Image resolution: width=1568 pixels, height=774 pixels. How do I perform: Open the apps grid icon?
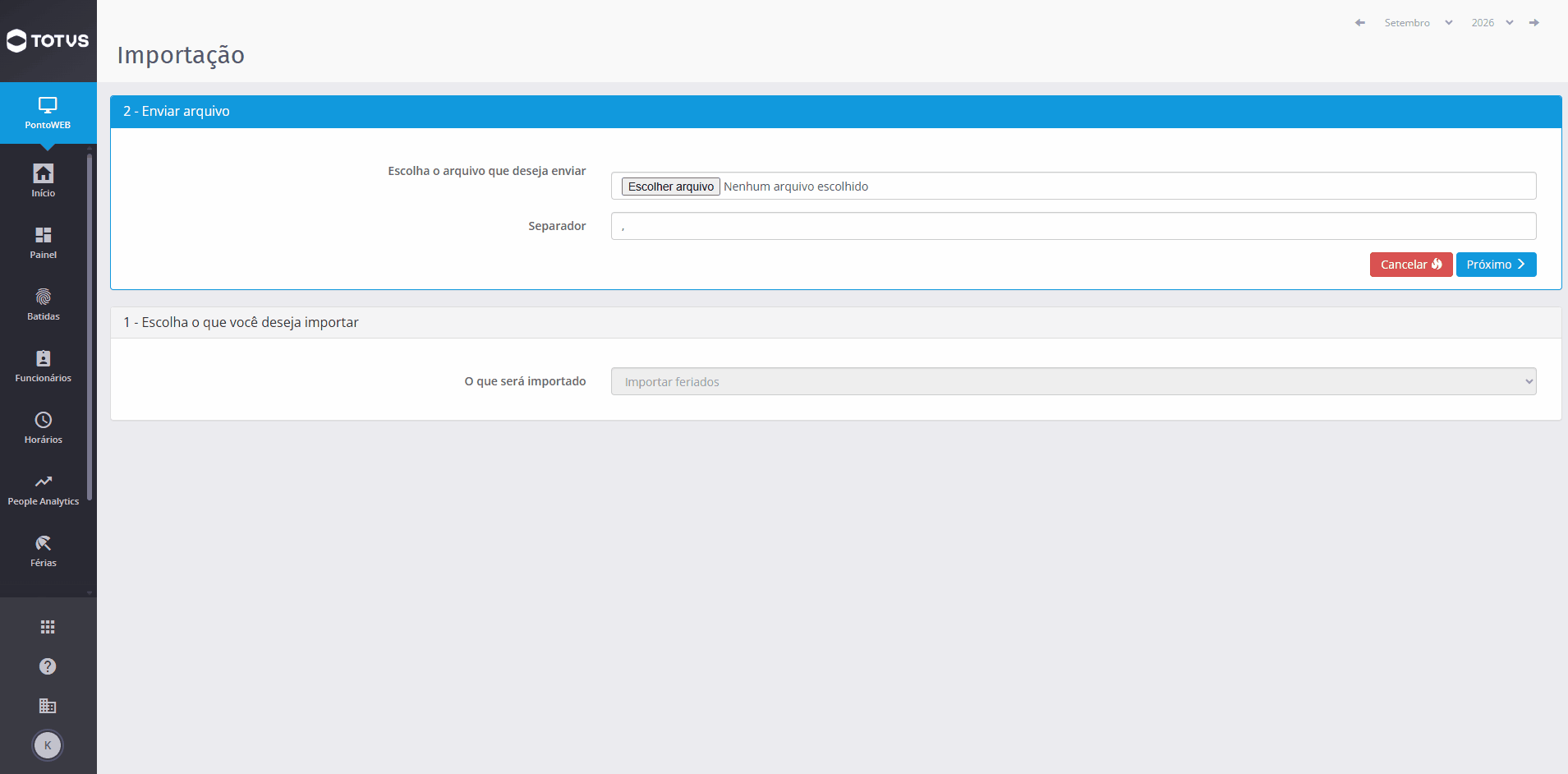coord(48,627)
